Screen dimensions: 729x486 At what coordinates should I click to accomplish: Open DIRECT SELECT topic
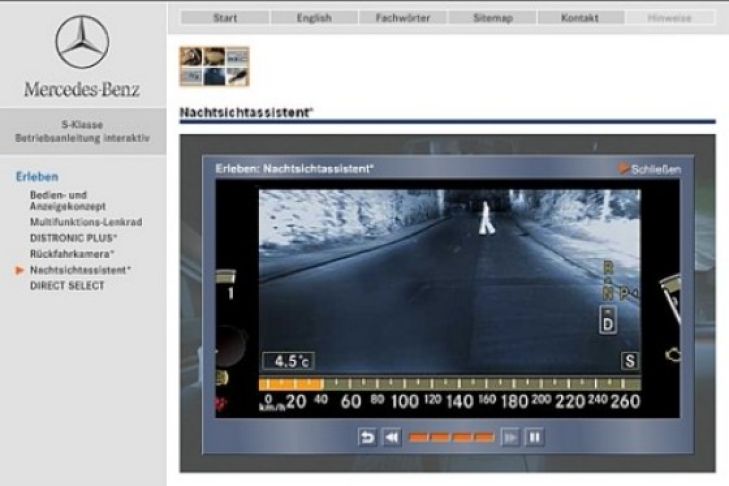click(x=67, y=286)
